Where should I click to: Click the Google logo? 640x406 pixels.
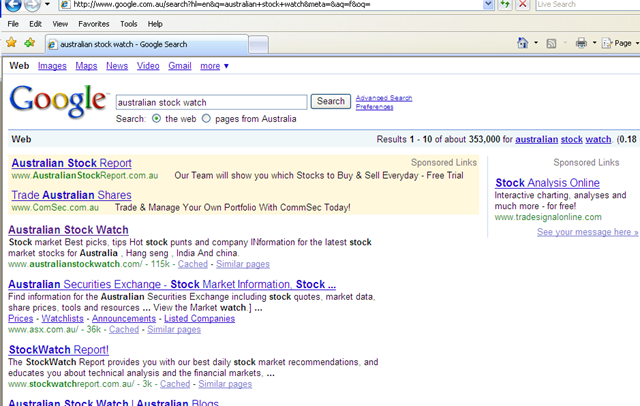[58, 101]
